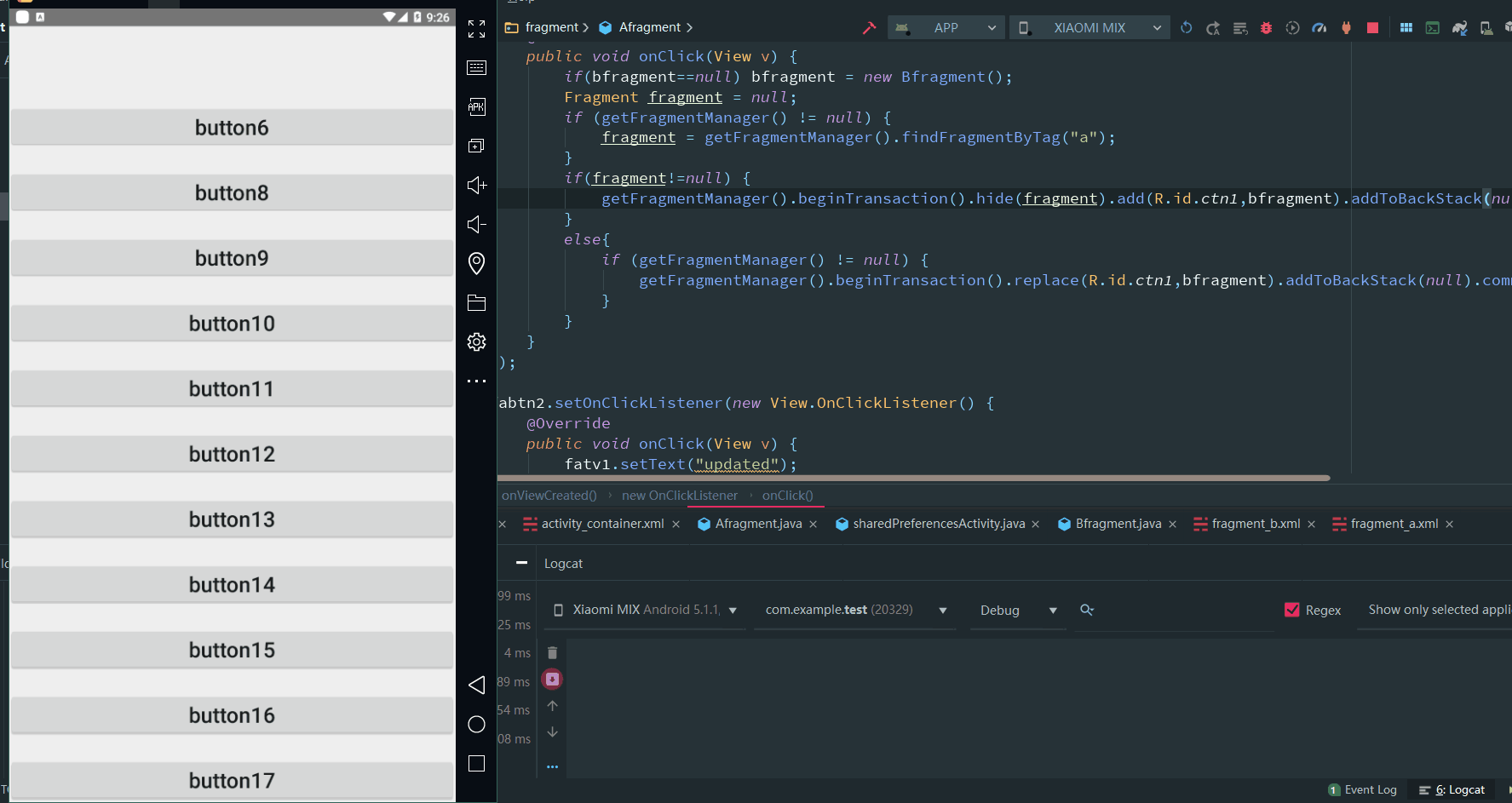Open the AVD Manager icon

coord(1486,28)
